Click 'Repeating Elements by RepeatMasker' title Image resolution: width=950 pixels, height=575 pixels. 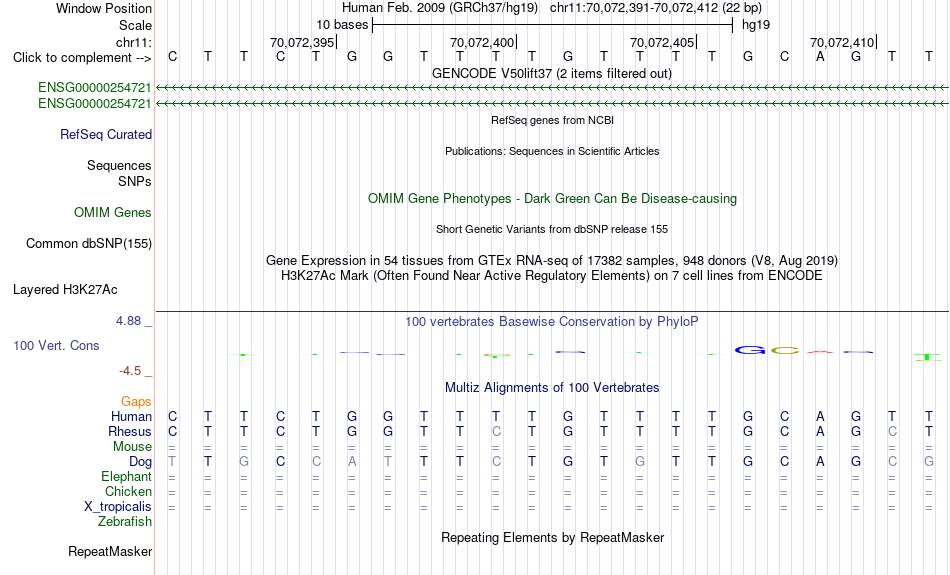click(x=552, y=537)
